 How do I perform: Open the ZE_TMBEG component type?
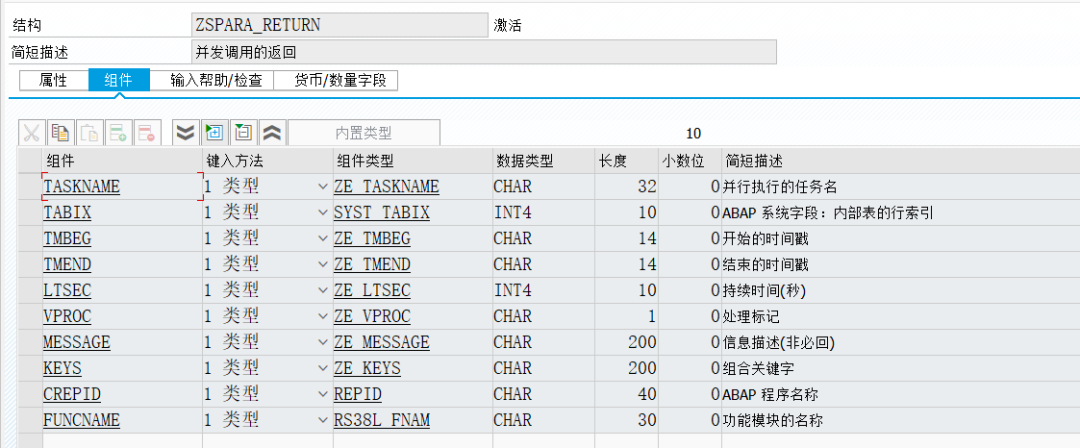[x=372, y=238]
